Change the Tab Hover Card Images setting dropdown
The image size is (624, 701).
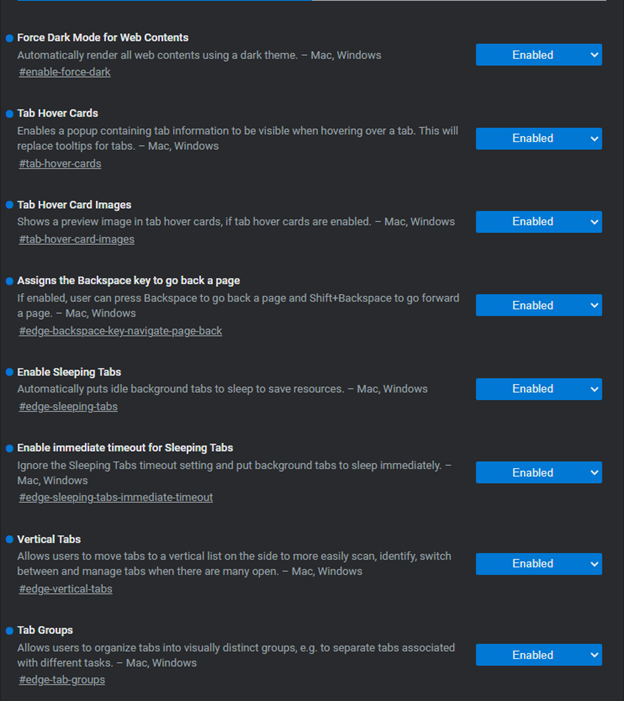(x=539, y=222)
